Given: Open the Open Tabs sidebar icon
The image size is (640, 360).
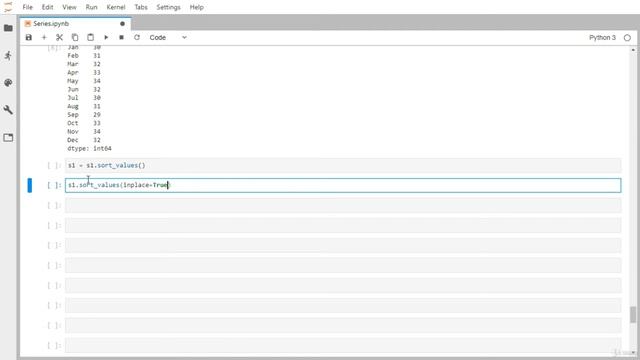Looking at the screenshot, I should point(8,138).
